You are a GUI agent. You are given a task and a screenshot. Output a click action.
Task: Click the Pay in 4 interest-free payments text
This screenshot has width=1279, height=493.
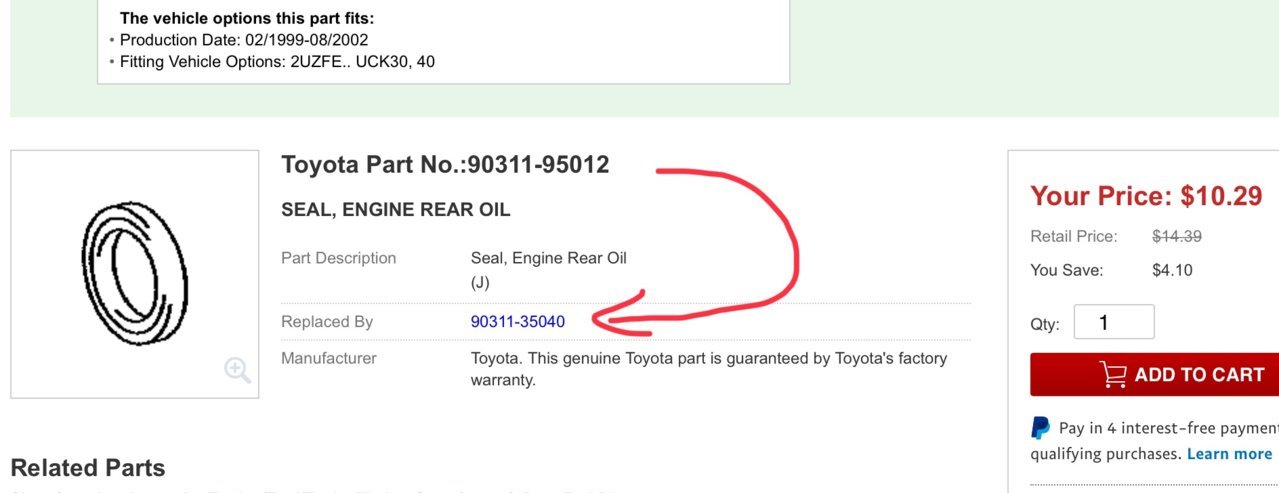pos(1169,428)
